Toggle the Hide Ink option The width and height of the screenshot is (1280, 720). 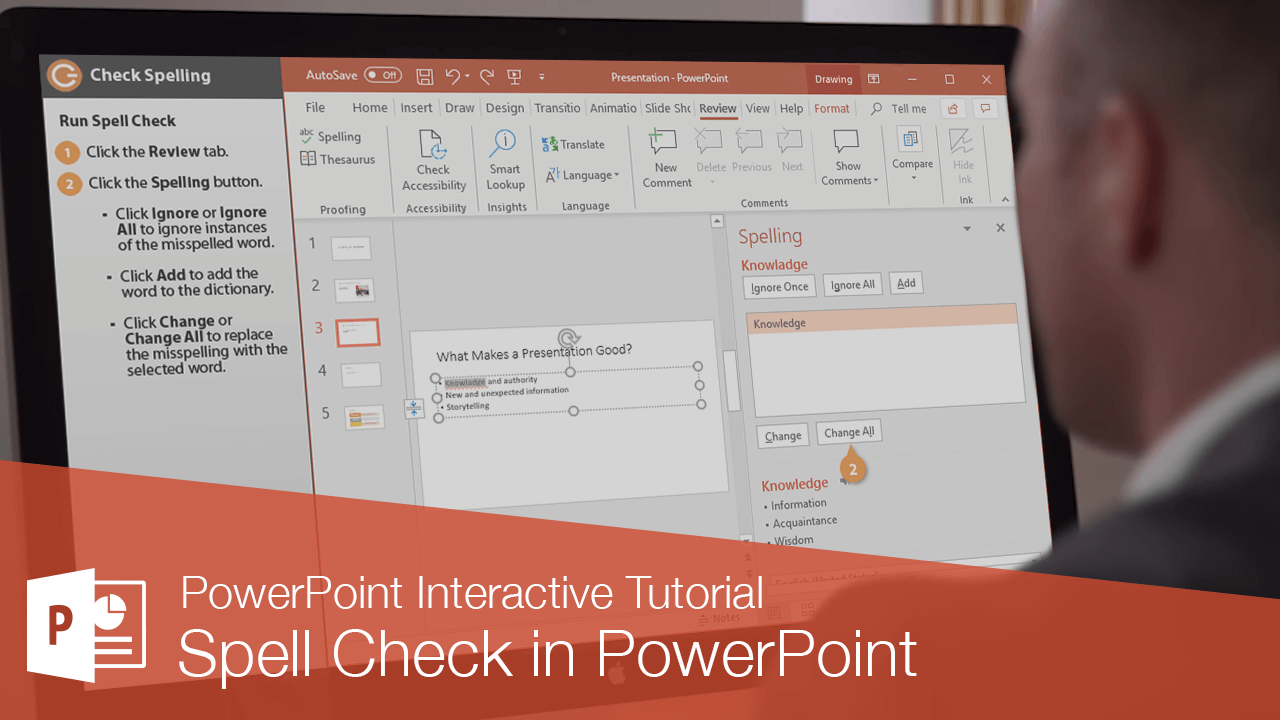(962, 156)
